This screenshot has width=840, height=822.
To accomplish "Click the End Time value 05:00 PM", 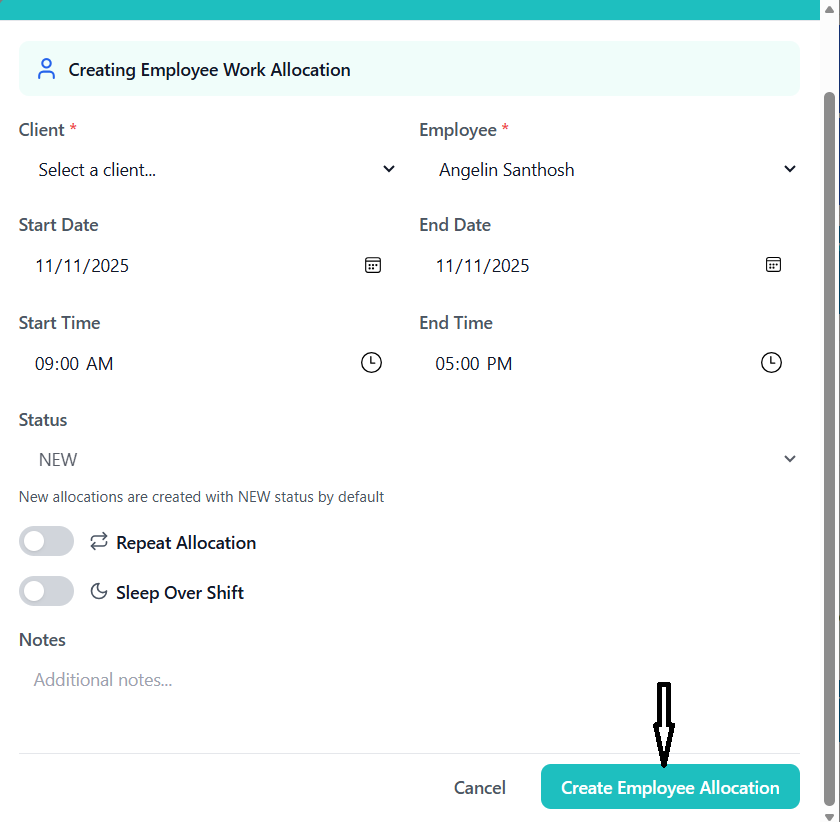I will pyautogui.click(x=474, y=364).
